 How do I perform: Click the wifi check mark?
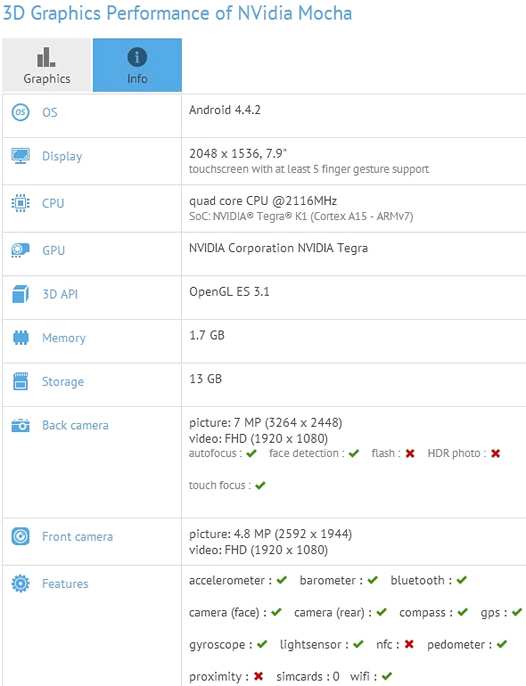point(387,676)
